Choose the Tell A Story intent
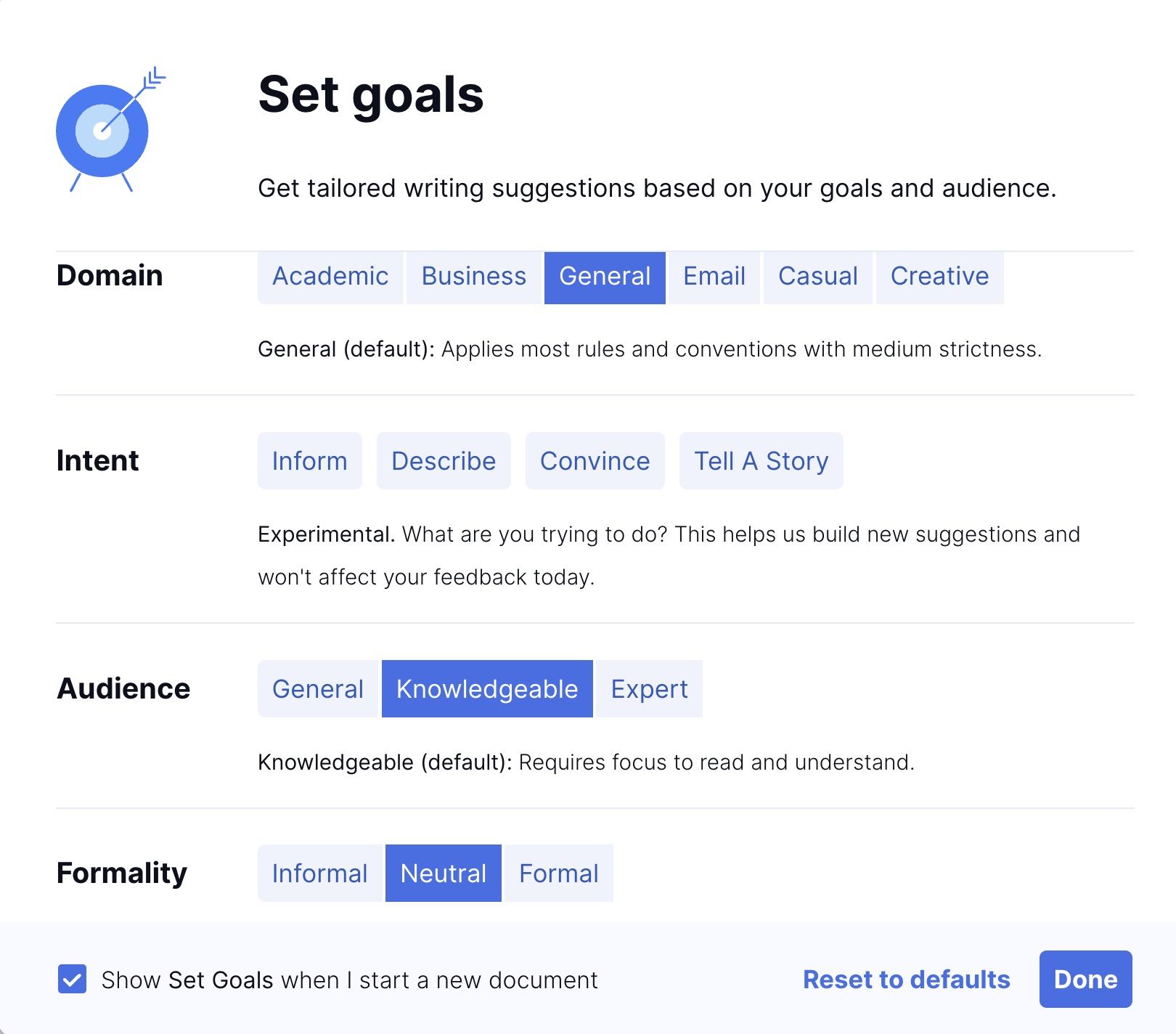Image resolution: width=1176 pixels, height=1034 pixels. pyautogui.click(x=761, y=460)
